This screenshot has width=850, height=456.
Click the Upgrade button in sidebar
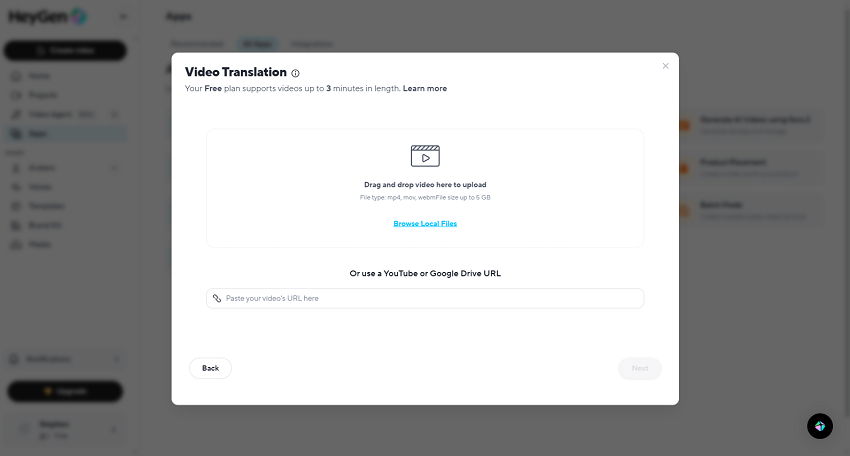[x=65, y=391]
